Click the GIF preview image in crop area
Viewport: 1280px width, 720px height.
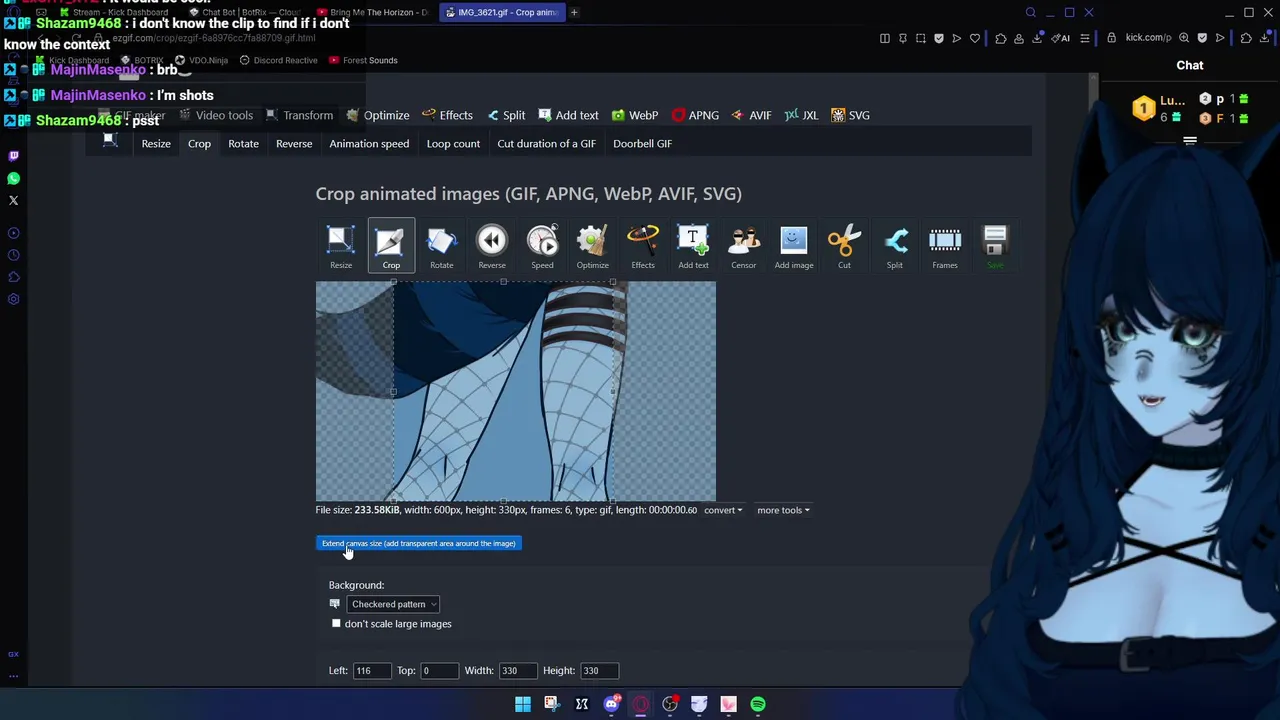(x=516, y=391)
